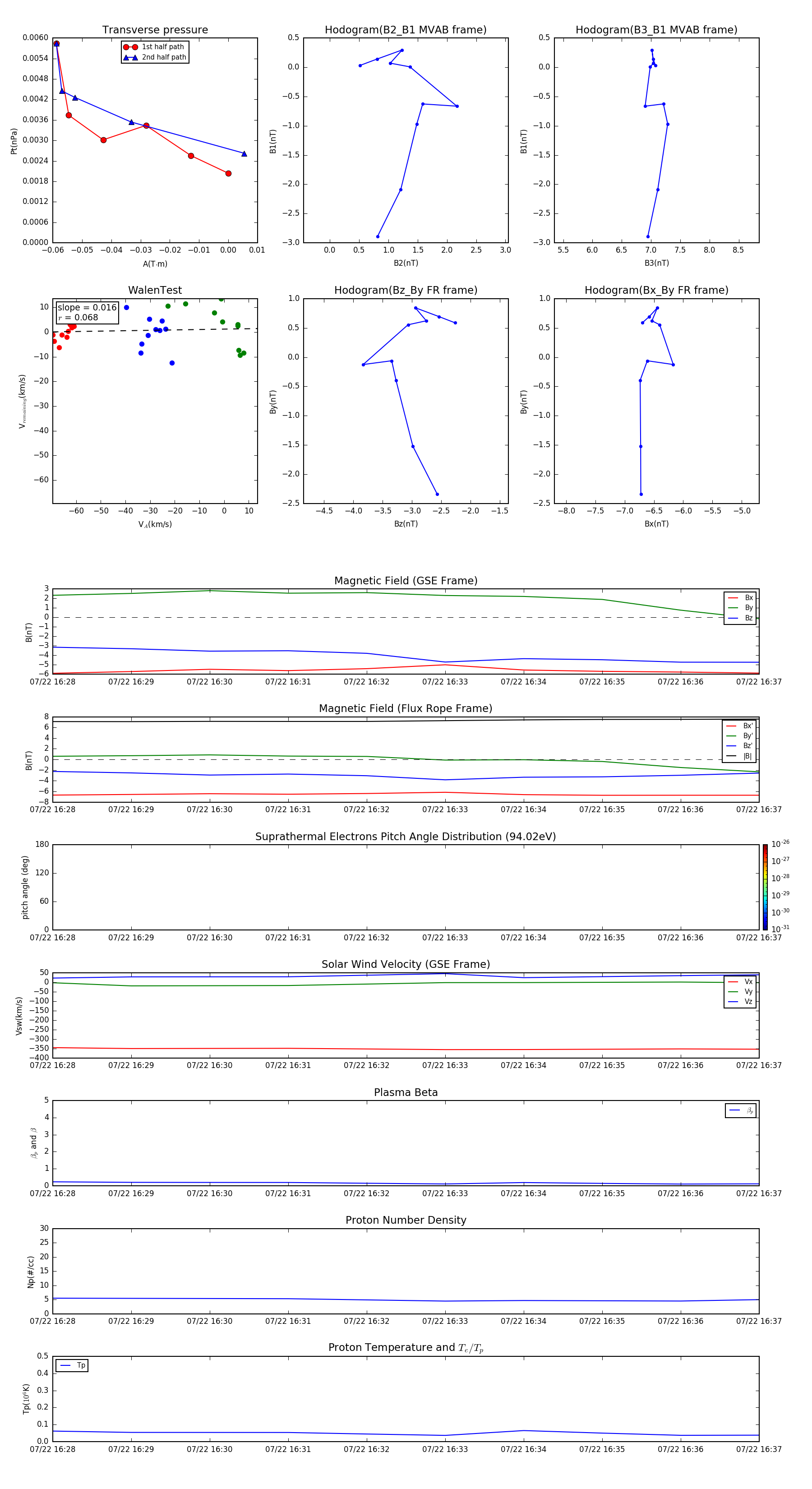
Task: Click "Bx" in the GSE magnetic field legend
Action: pyautogui.click(x=748, y=598)
